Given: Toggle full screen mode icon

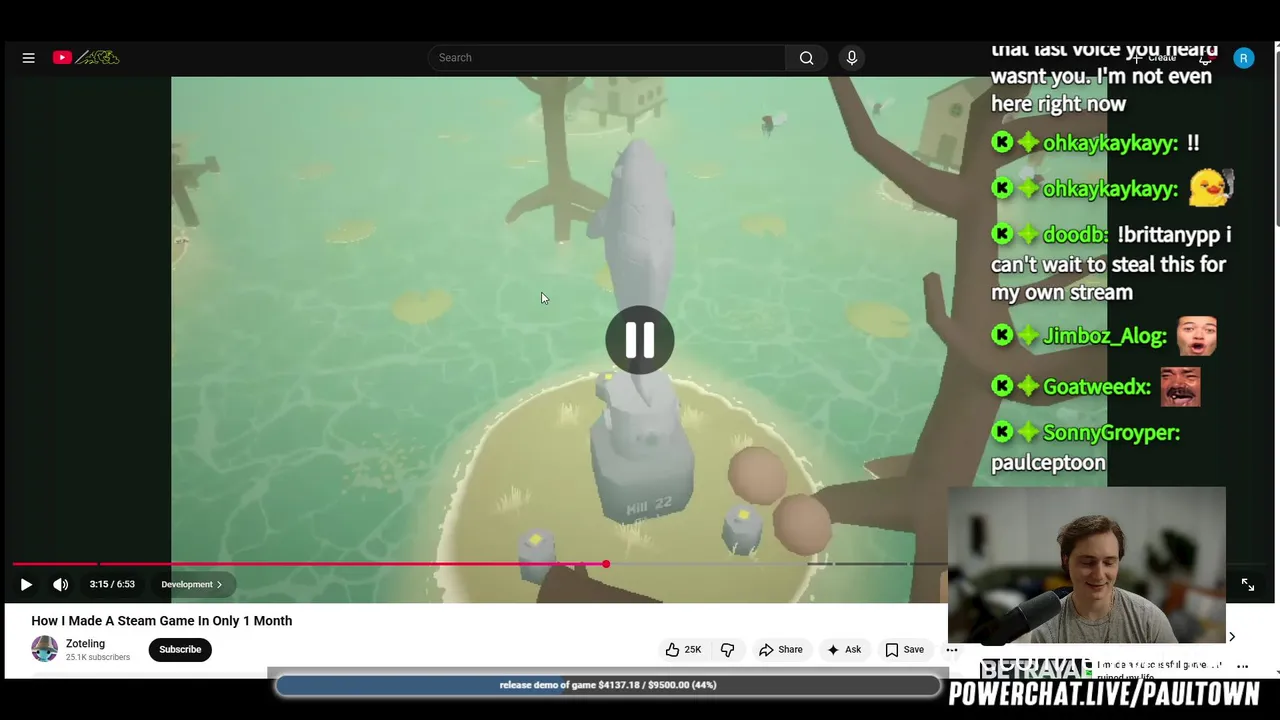Looking at the screenshot, I should (1248, 584).
